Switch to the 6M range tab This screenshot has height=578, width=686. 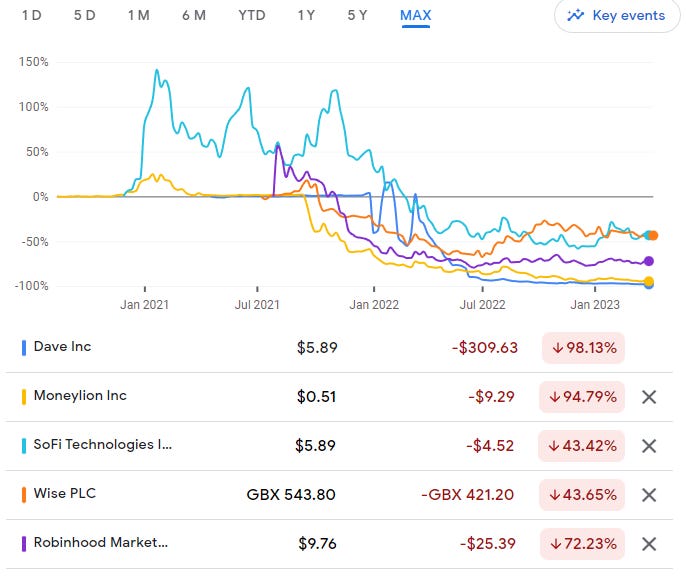coord(194,15)
